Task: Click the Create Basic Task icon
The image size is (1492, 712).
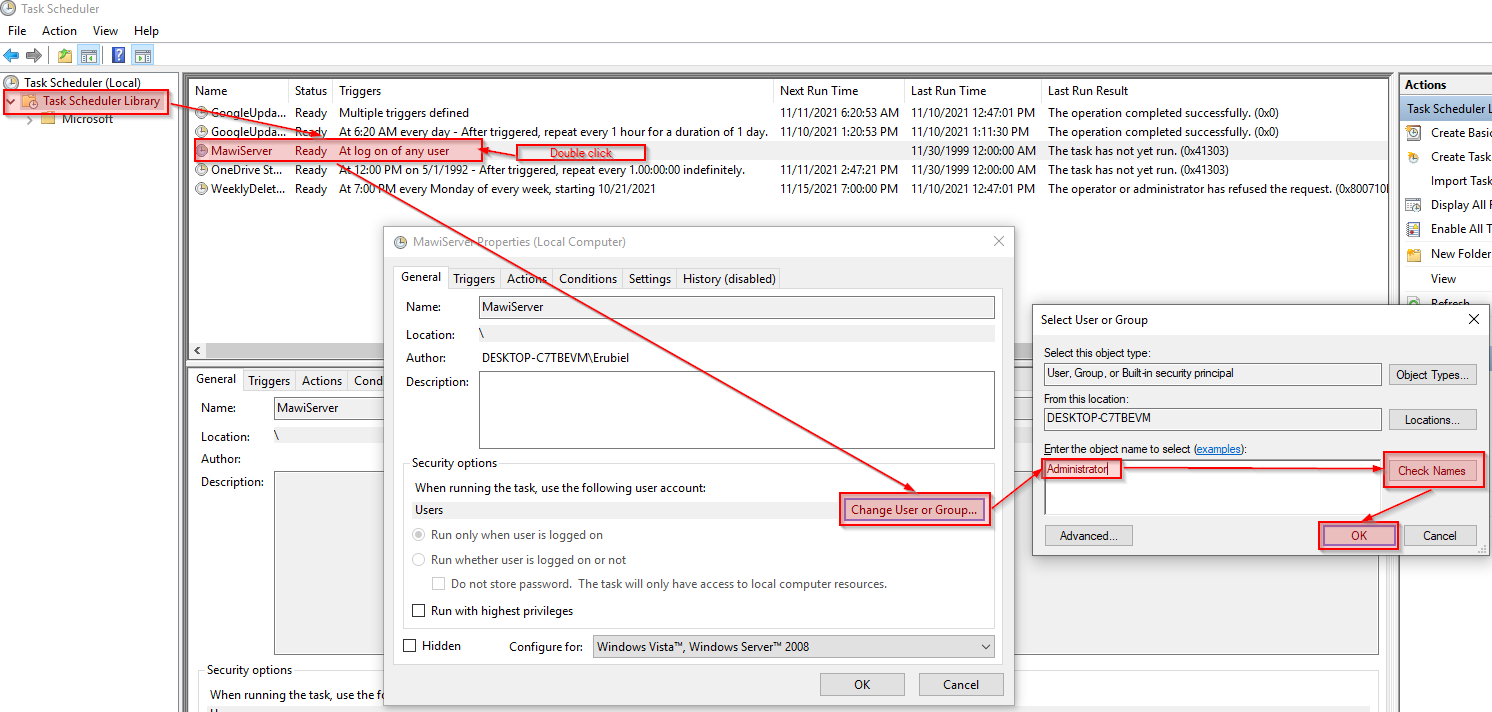Action: tap(1413, 133)
